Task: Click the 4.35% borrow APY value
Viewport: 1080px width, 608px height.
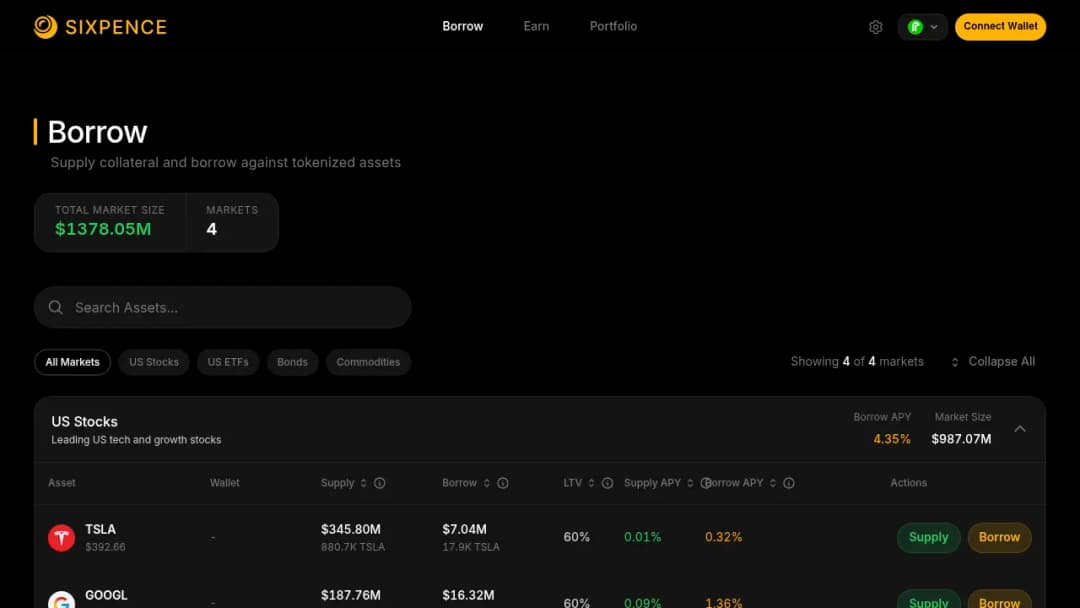Action: (x=892, y=439)
